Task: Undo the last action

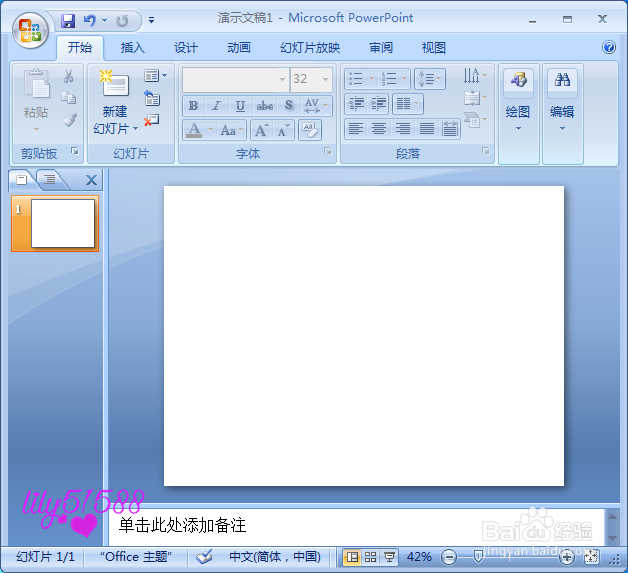Action: pos(90,20)
